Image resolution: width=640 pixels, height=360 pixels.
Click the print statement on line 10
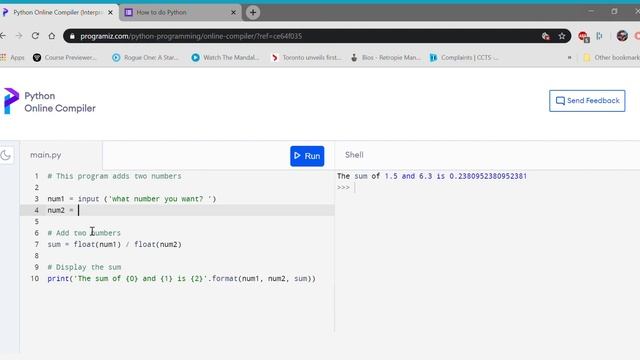pos(182,279)
